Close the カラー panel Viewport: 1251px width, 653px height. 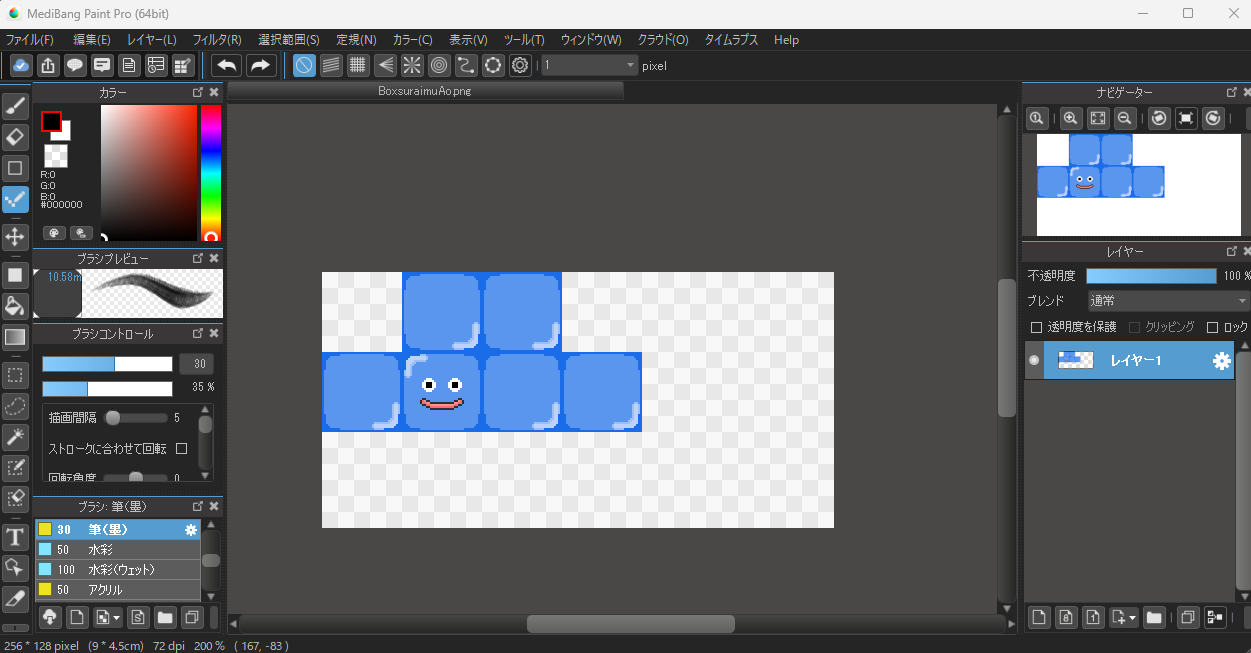pos(214,92)
